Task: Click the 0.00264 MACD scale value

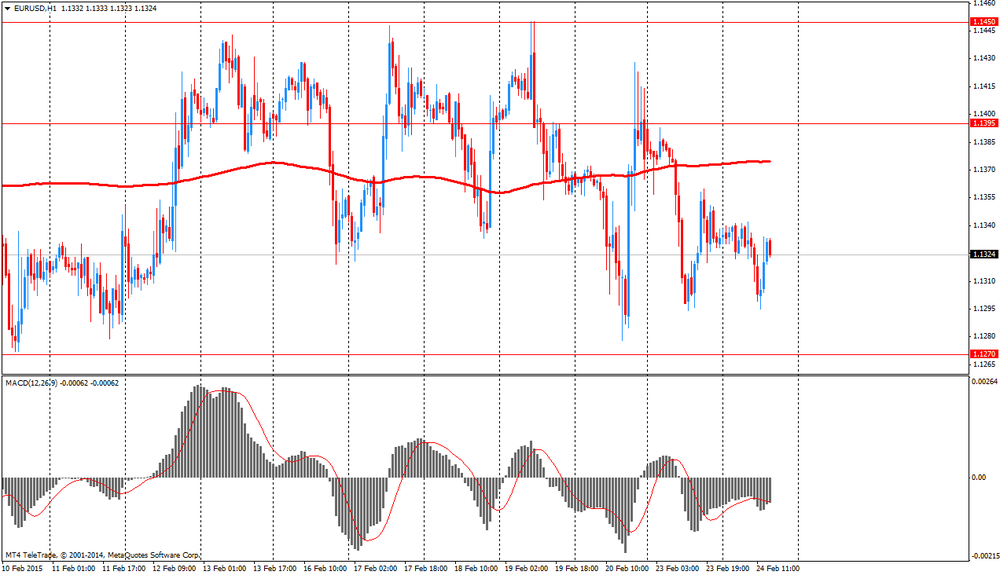Action: coord(984,381)
